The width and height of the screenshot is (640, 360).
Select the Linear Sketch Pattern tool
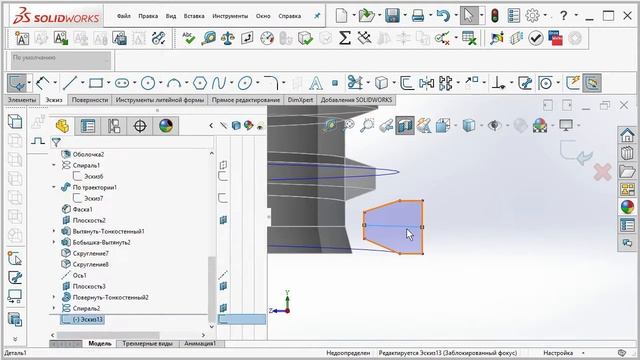[445, 83]
